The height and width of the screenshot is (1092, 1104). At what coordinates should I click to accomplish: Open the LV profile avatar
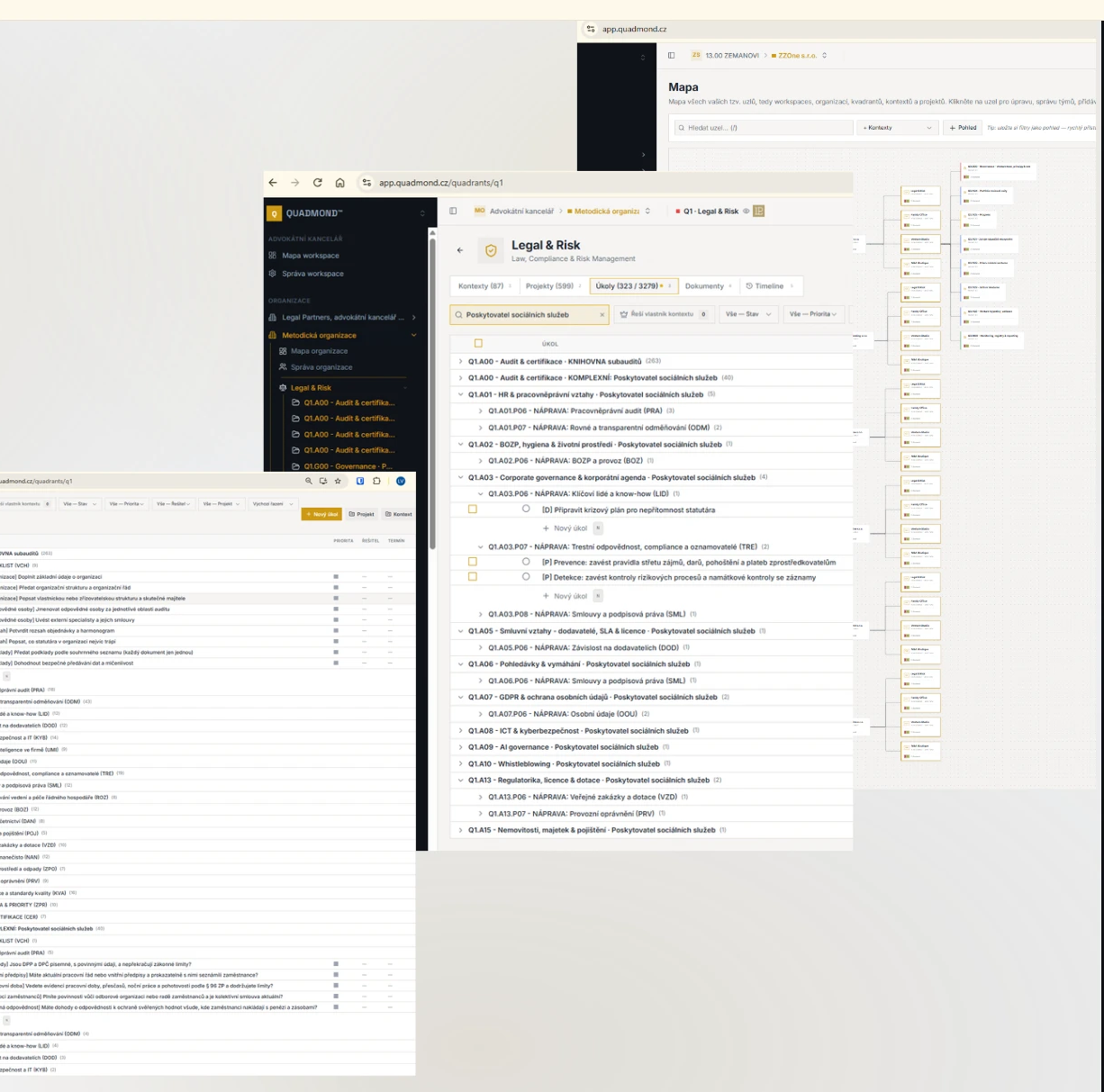(401, 481)
